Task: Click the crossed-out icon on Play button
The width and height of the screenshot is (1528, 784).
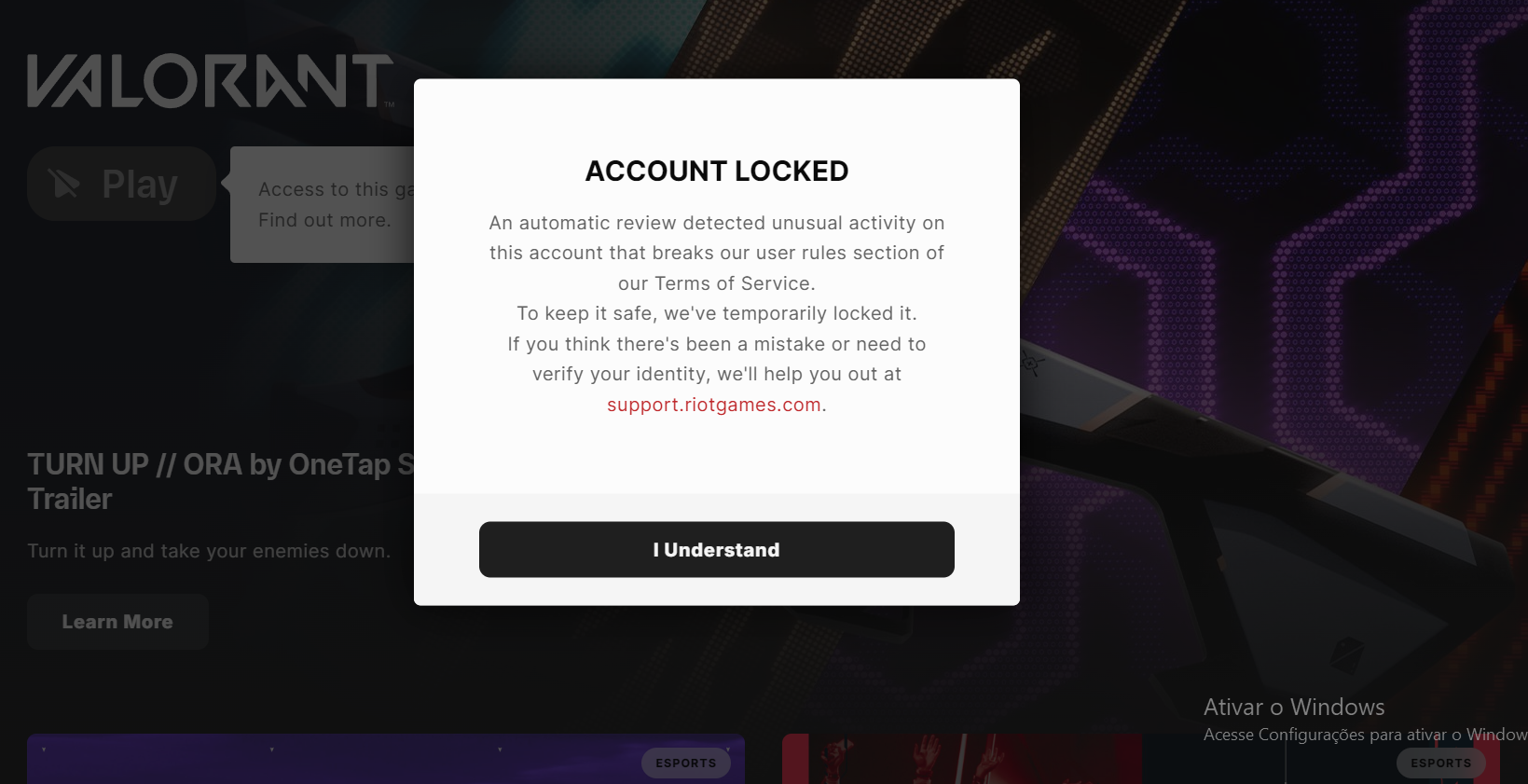Action: tap(64, 184)
